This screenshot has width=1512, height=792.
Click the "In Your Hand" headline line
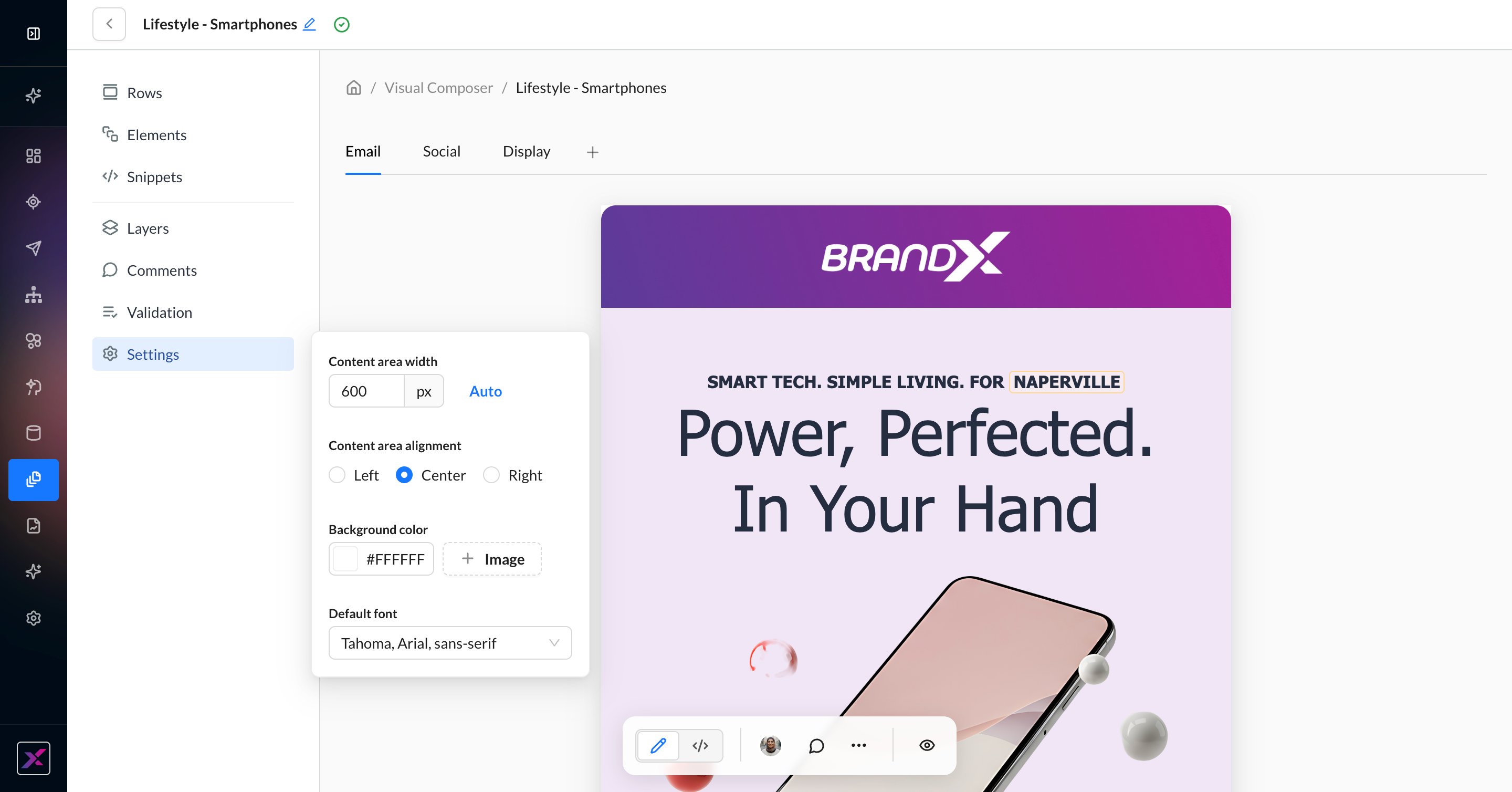(x=916, y=509)
